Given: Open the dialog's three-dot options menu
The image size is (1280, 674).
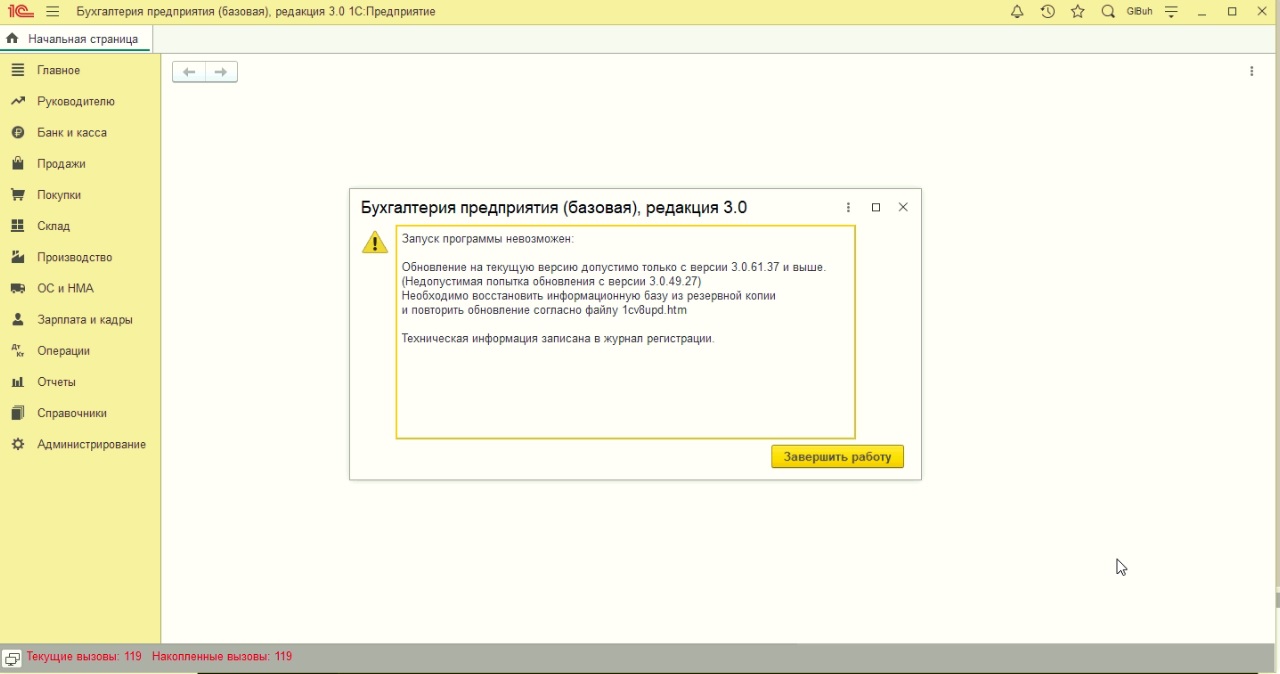Looking at the screenshot, I should pos(848,208).
